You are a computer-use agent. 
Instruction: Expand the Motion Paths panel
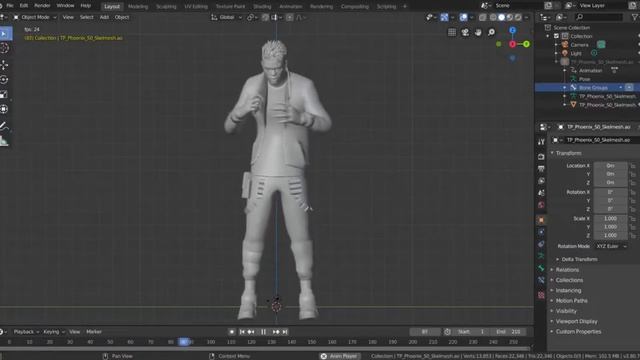click(569, 300)
